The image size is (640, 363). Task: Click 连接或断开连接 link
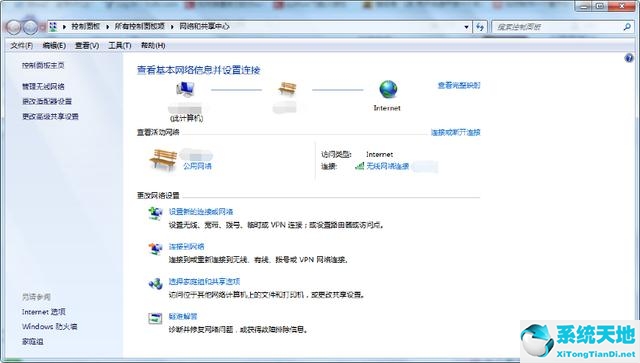coord(456,132)
